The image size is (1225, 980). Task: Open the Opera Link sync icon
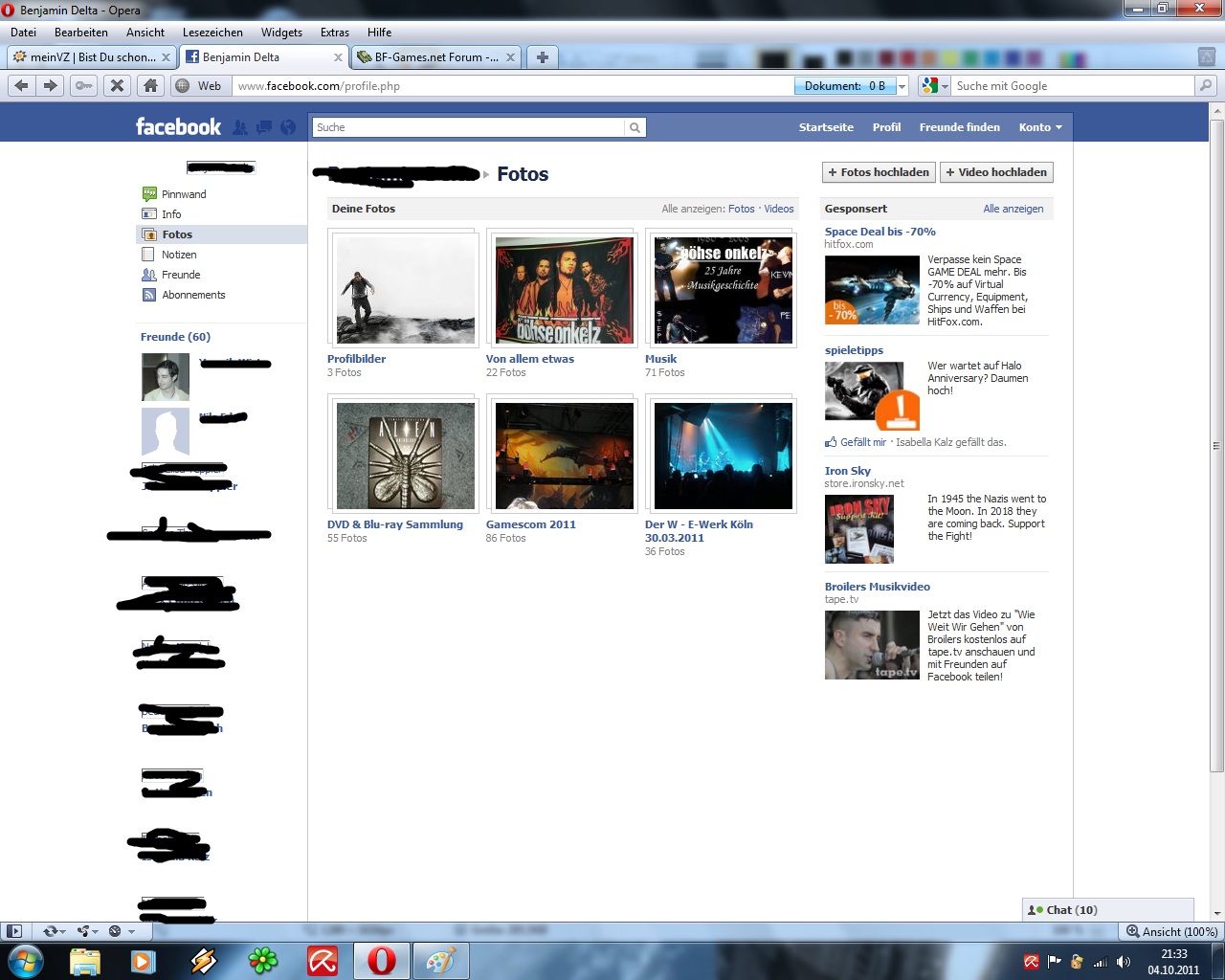[x=53, y=930]
